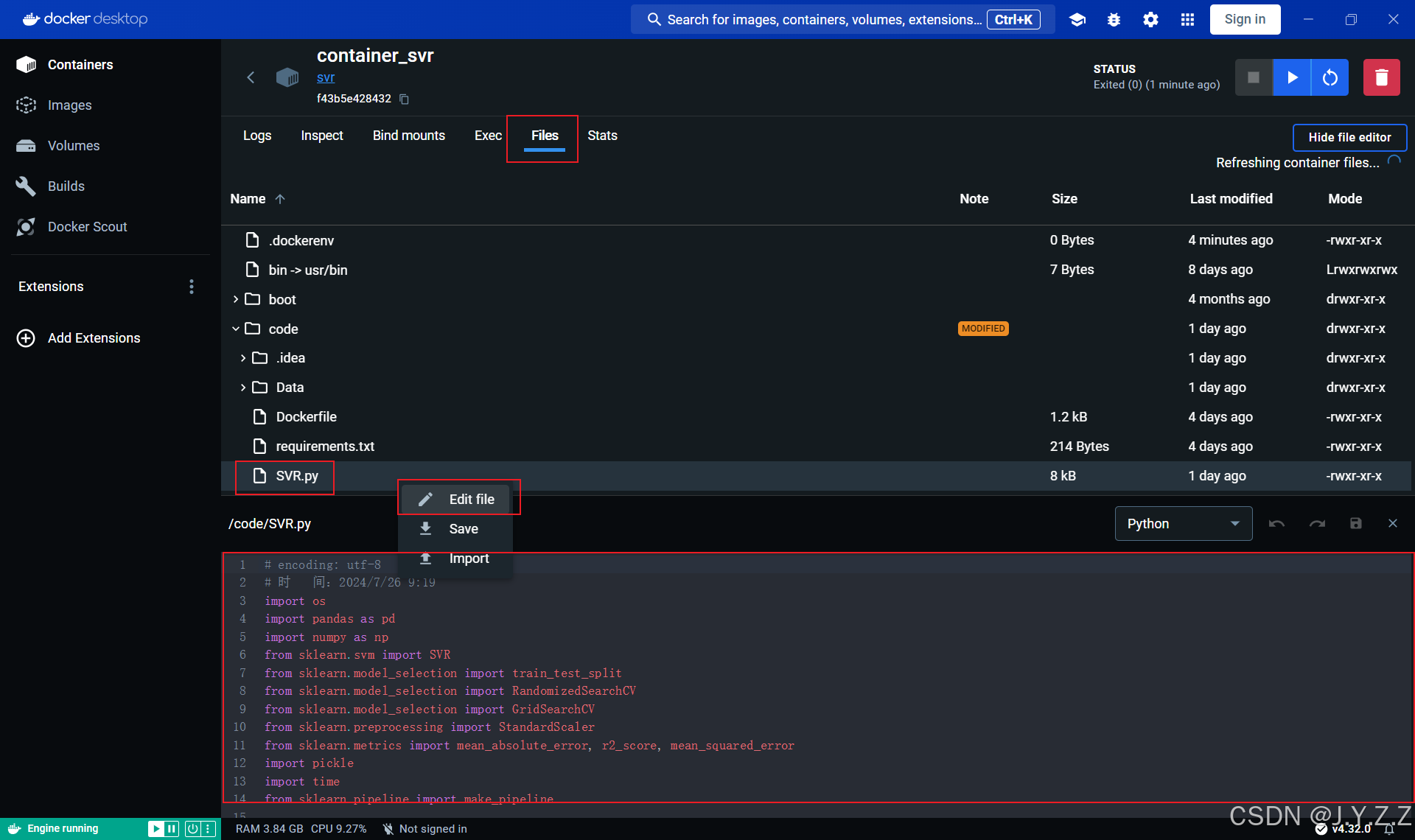Click the Hide file editor button
The image size is (1415, 840).
point(1349,137)
